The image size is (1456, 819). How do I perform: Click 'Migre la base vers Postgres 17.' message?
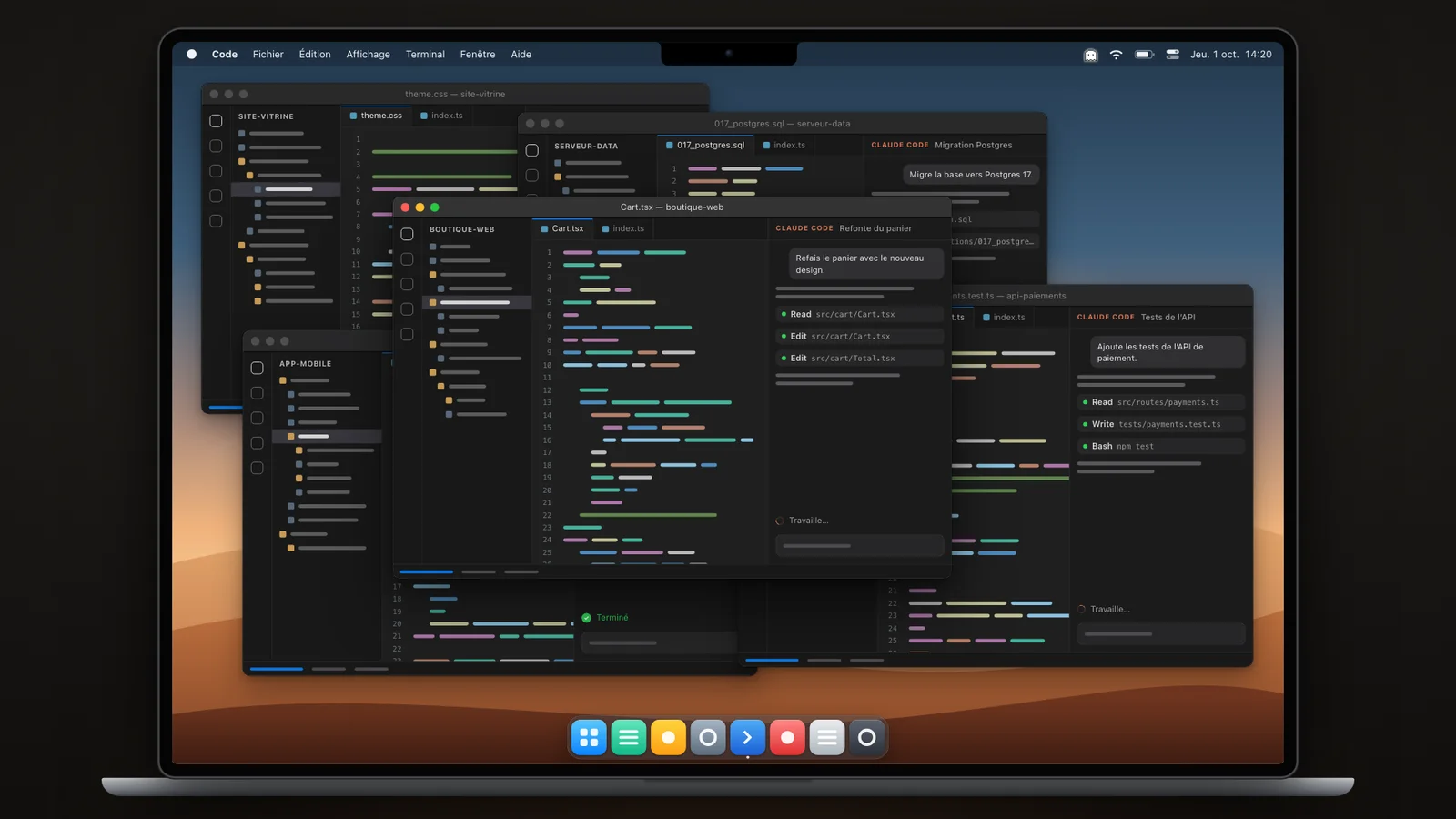(971, 175)
